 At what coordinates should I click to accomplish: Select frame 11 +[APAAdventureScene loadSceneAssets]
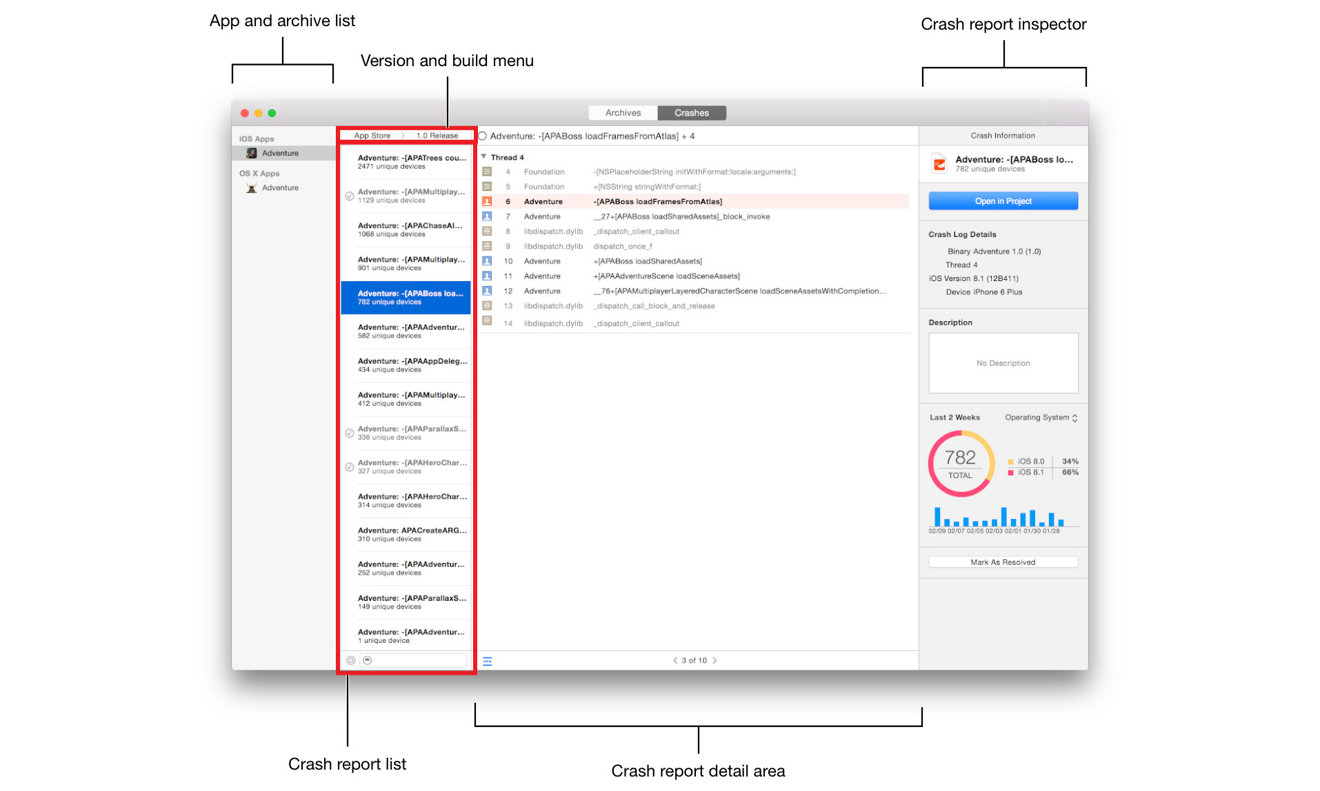click(x=694, y=276)
